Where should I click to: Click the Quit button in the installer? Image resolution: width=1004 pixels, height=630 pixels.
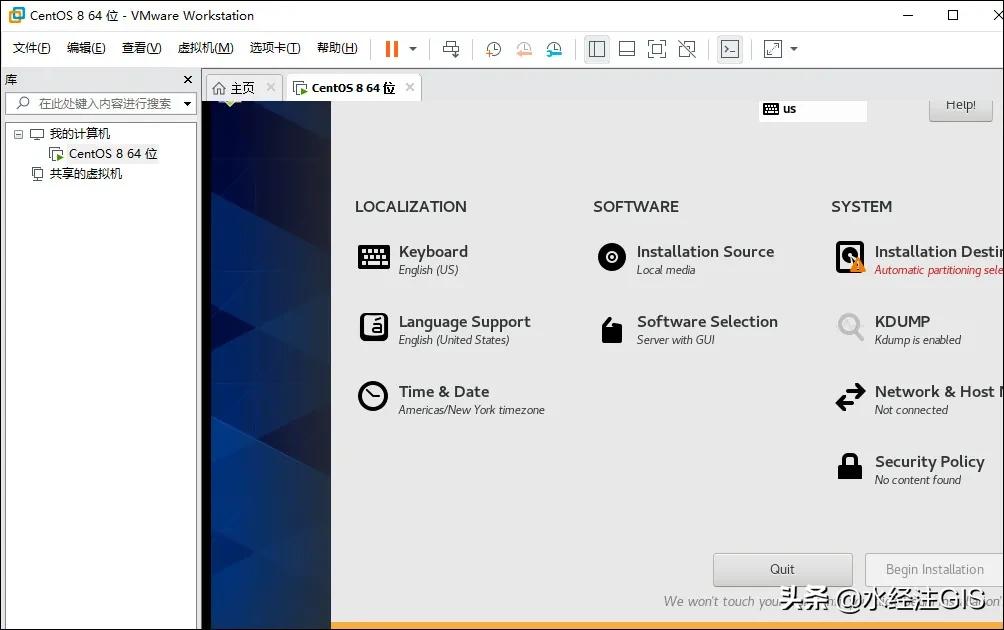(x=782, y=569)
